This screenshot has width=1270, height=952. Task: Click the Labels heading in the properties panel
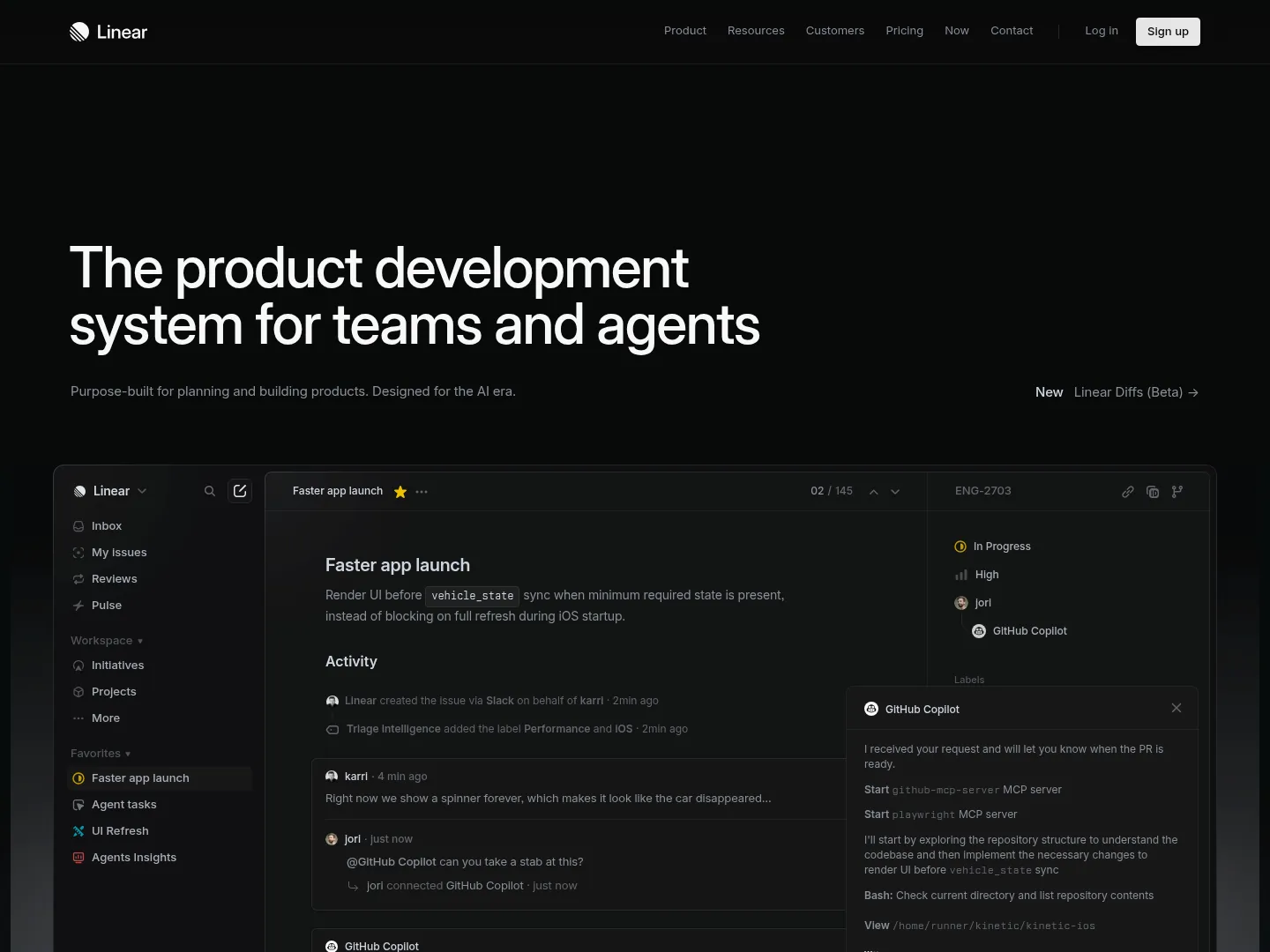pyautogui.click(x=969, y=680)
